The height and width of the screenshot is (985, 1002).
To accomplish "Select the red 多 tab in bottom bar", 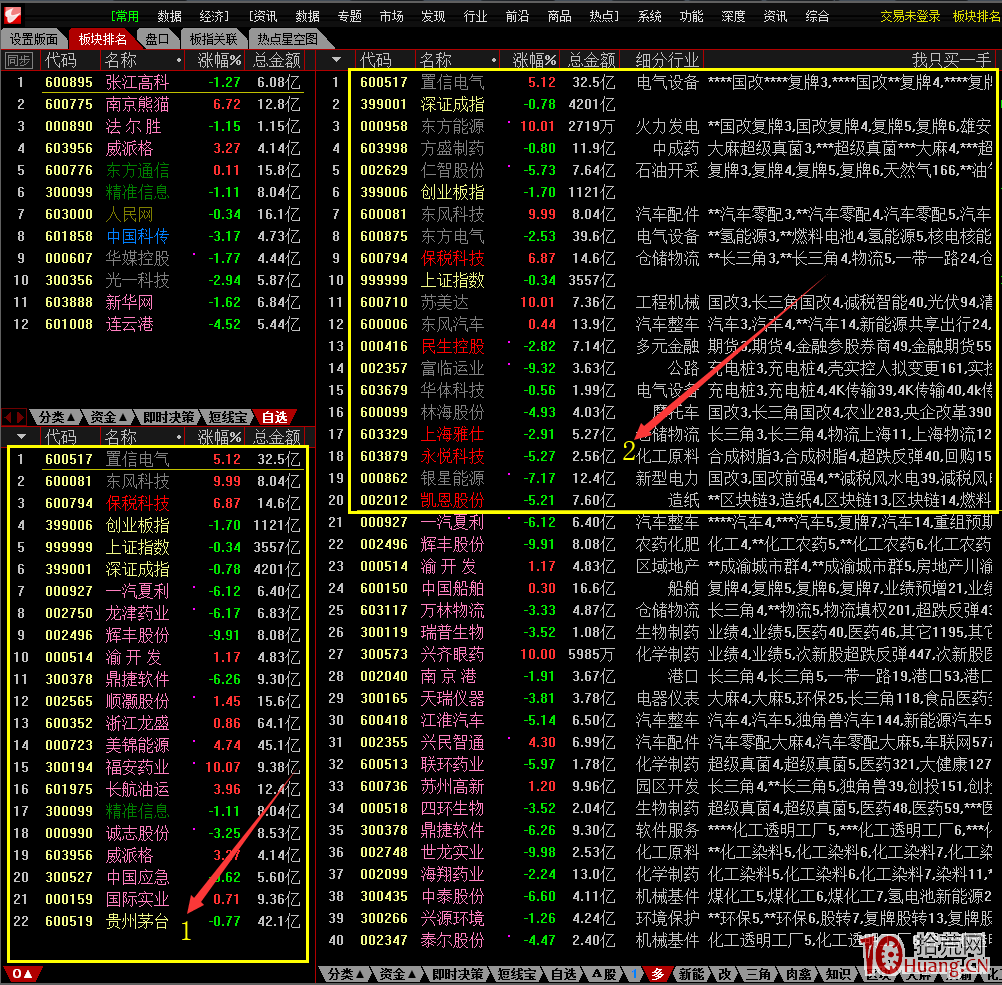I will 658,974.
